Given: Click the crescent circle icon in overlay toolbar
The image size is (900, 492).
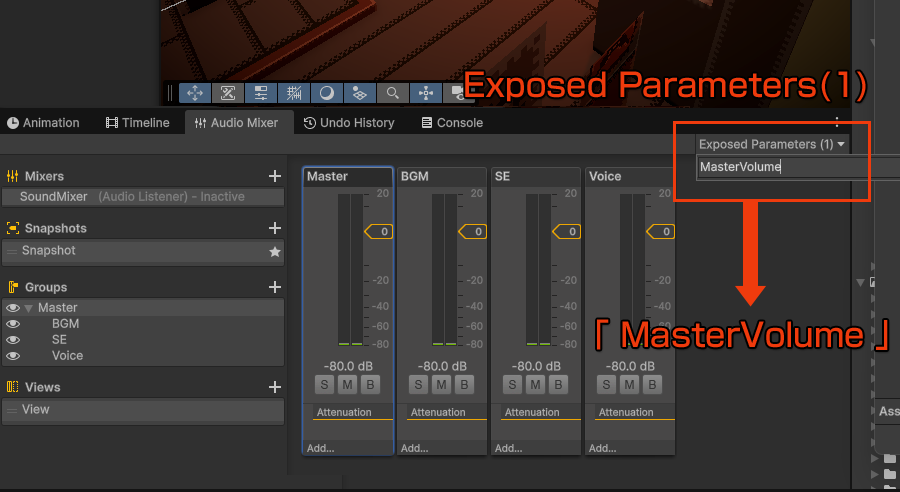Looking at the screenshot, I should click(x=327, y=93).
